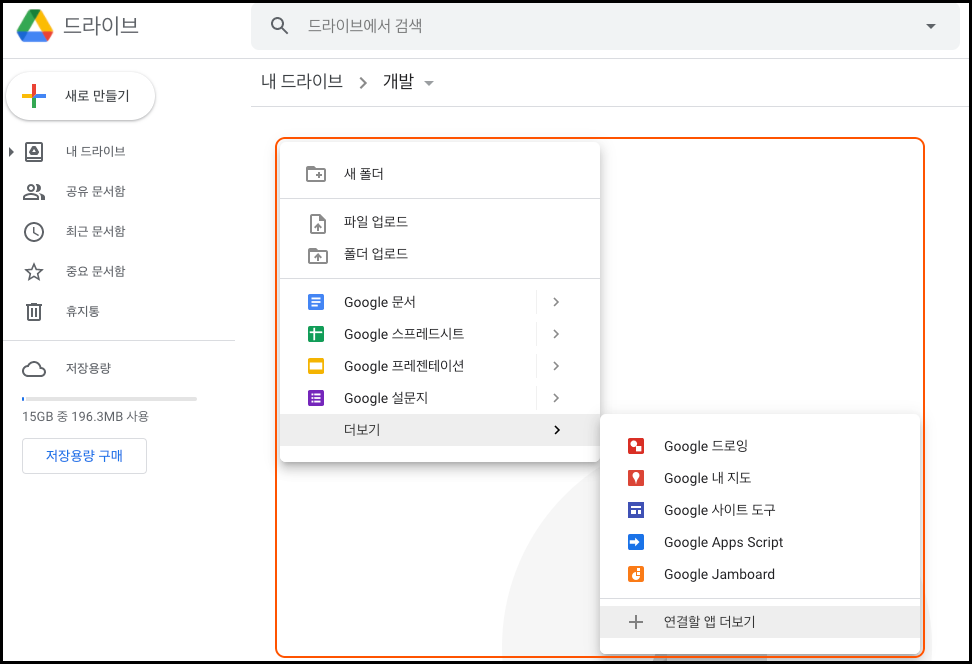Open 최근 문서함 in sidebar
This screenshot has width=972, height=664.
[95, 231]
